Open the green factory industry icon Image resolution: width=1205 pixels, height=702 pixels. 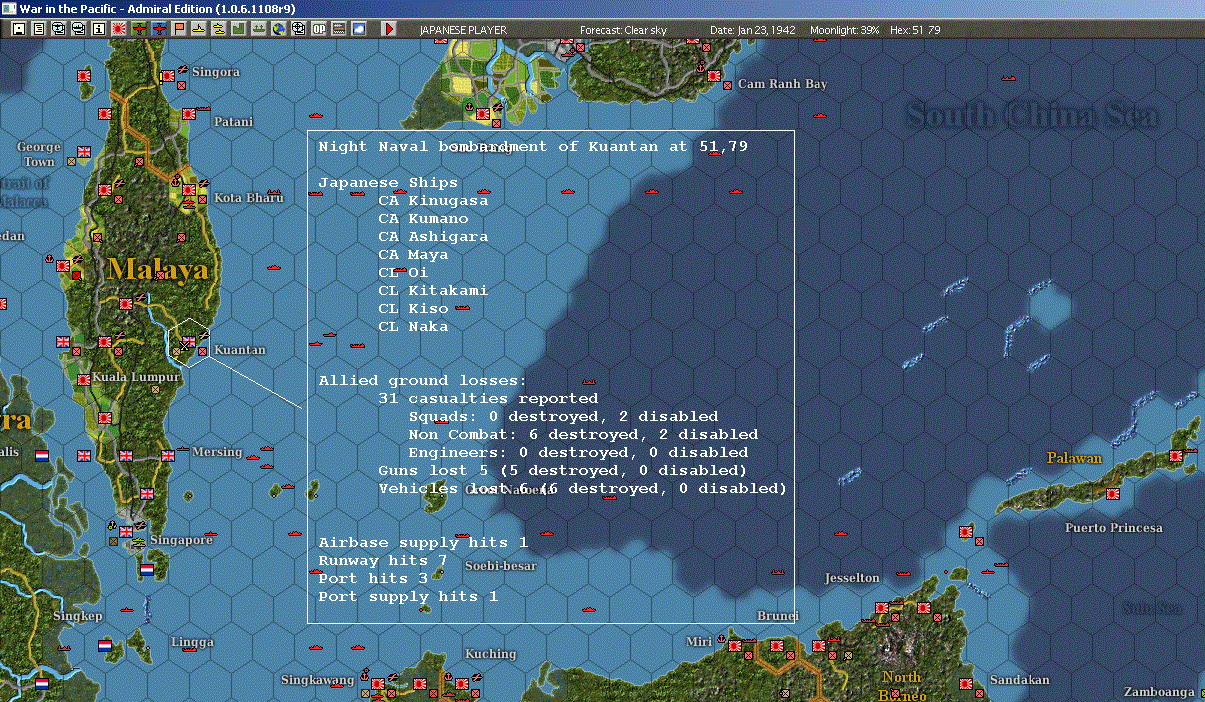pos(239,29)
